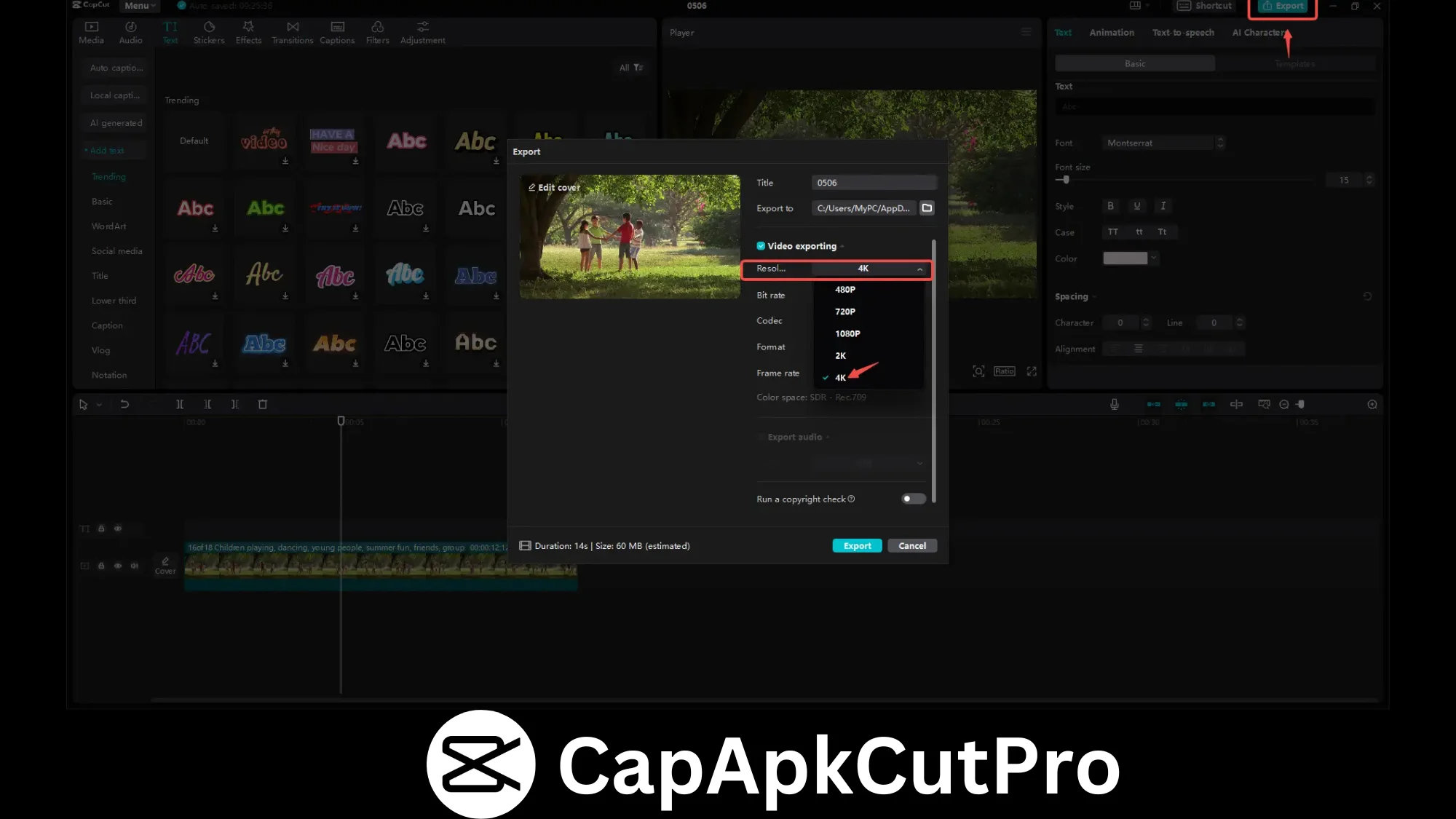Screen dimensions: 1456x819
Task: Click the underline U style icon
Action: click(x=1136, y=206)
